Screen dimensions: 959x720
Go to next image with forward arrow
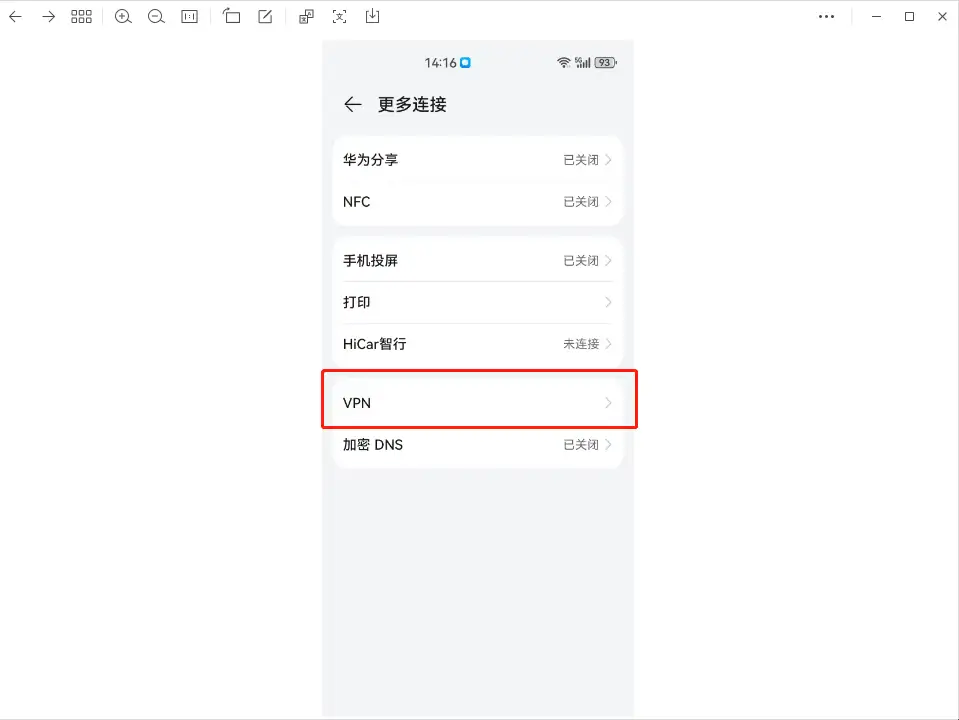48,17
